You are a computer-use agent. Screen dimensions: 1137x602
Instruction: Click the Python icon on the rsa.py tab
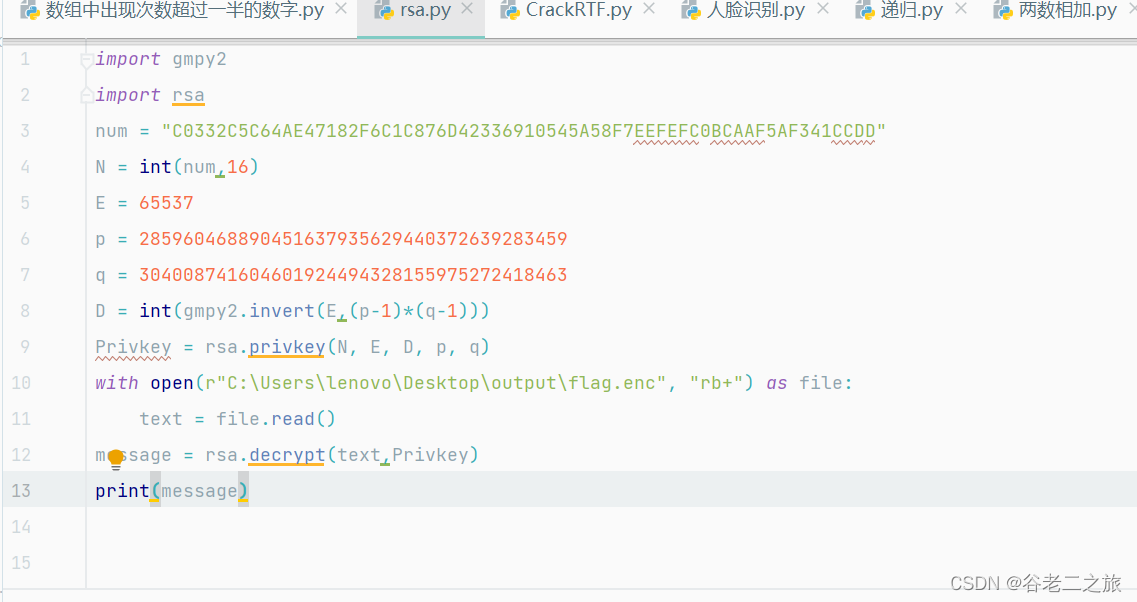click(385, 12)
